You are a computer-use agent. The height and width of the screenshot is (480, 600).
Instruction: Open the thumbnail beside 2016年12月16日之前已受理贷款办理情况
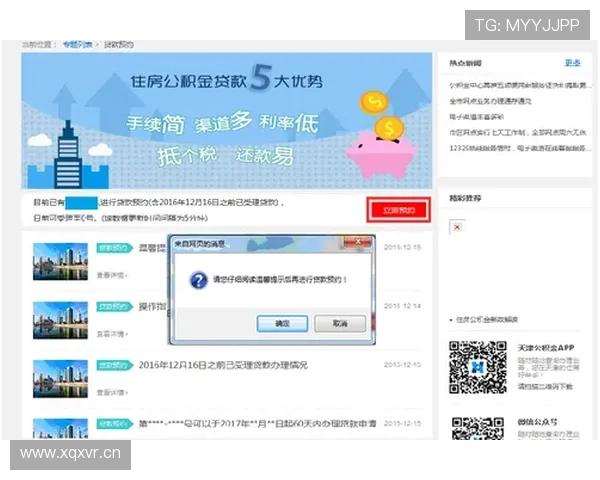click(60, 379)
